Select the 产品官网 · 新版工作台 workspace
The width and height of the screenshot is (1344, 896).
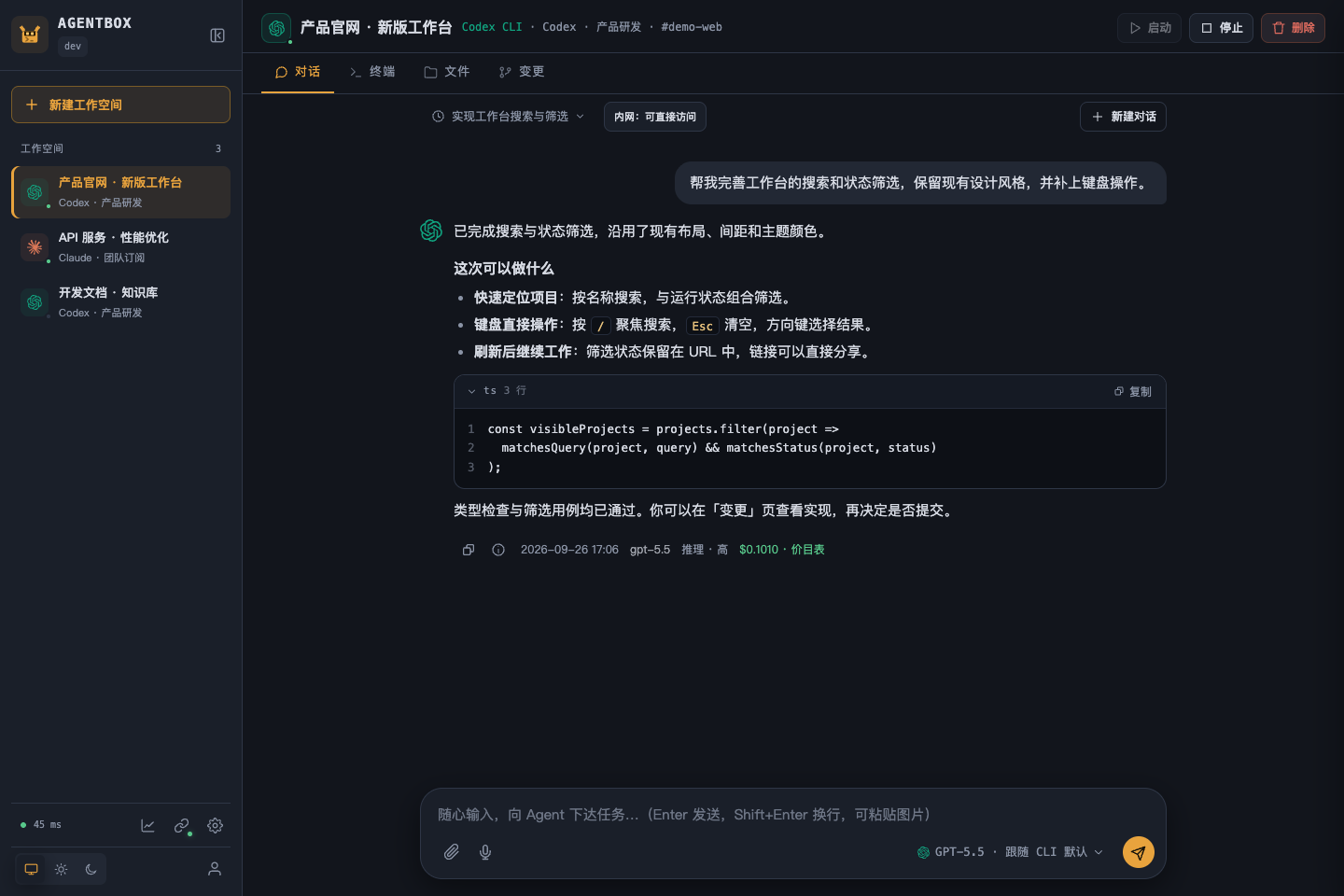121,192
